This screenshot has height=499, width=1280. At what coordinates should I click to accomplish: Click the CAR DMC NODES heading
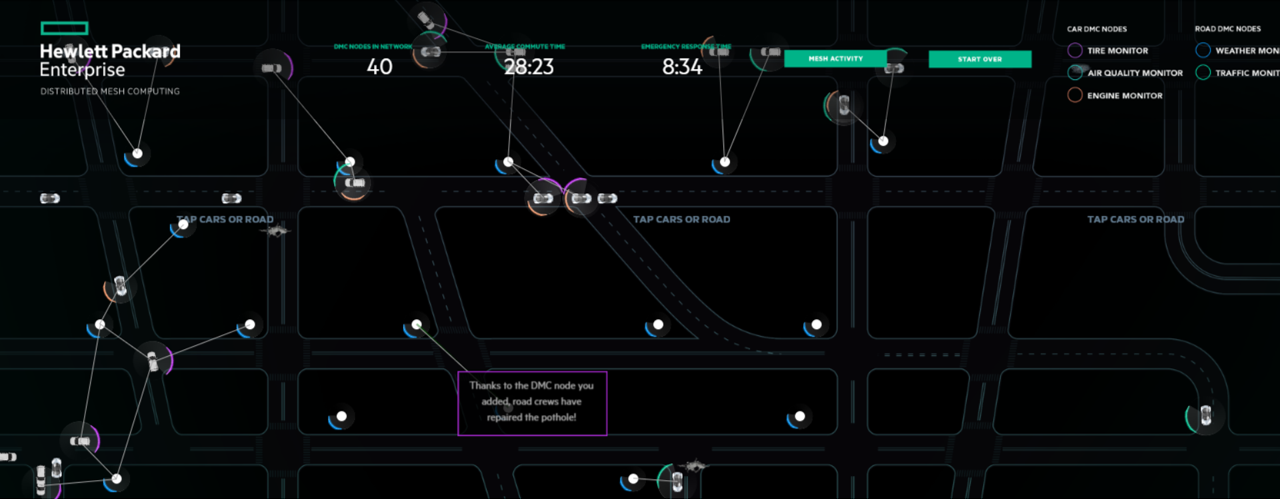coord(1095,29)
